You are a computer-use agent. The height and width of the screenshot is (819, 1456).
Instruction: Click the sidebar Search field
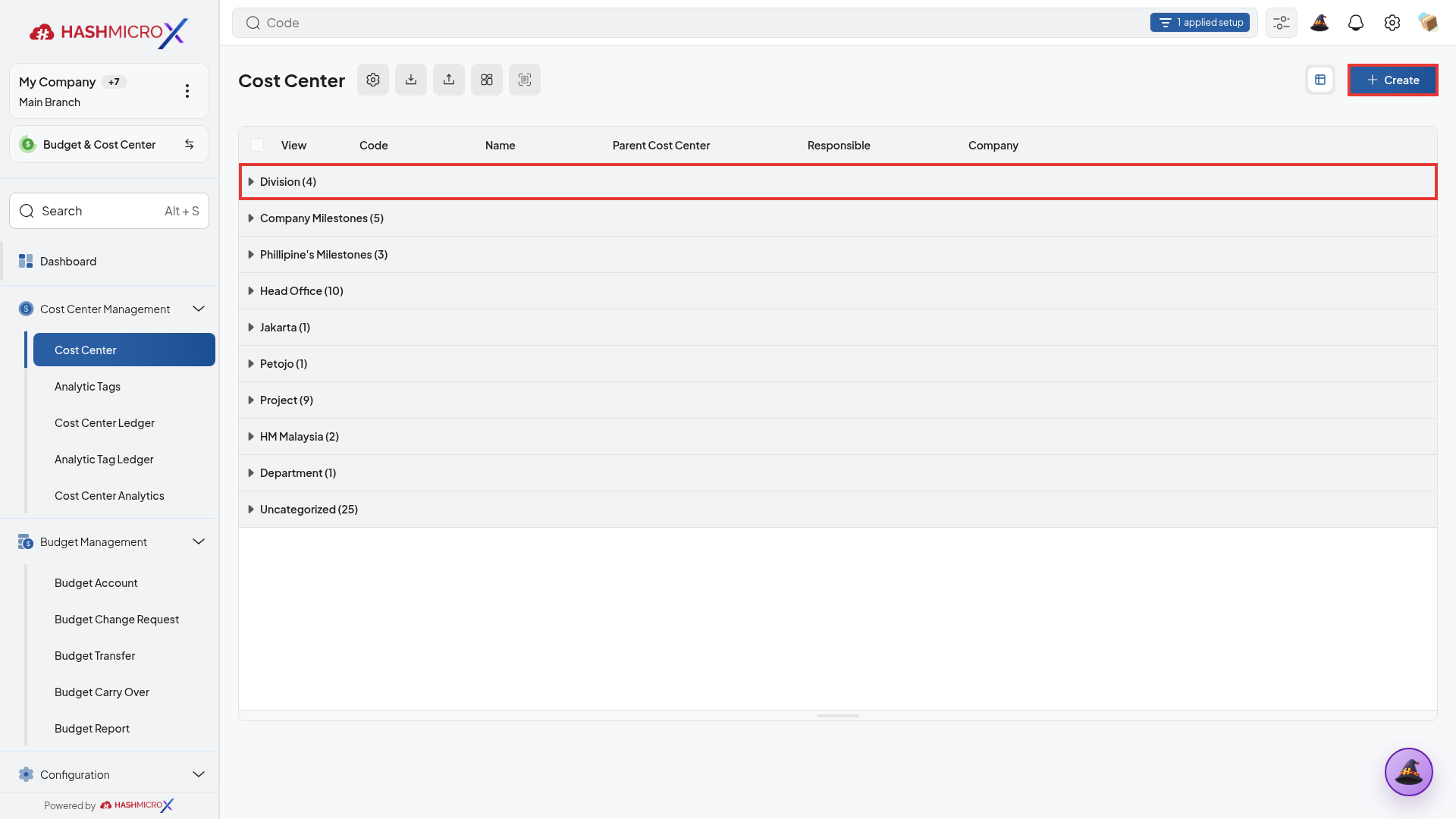pyautogui.click(x=109, y=211)
